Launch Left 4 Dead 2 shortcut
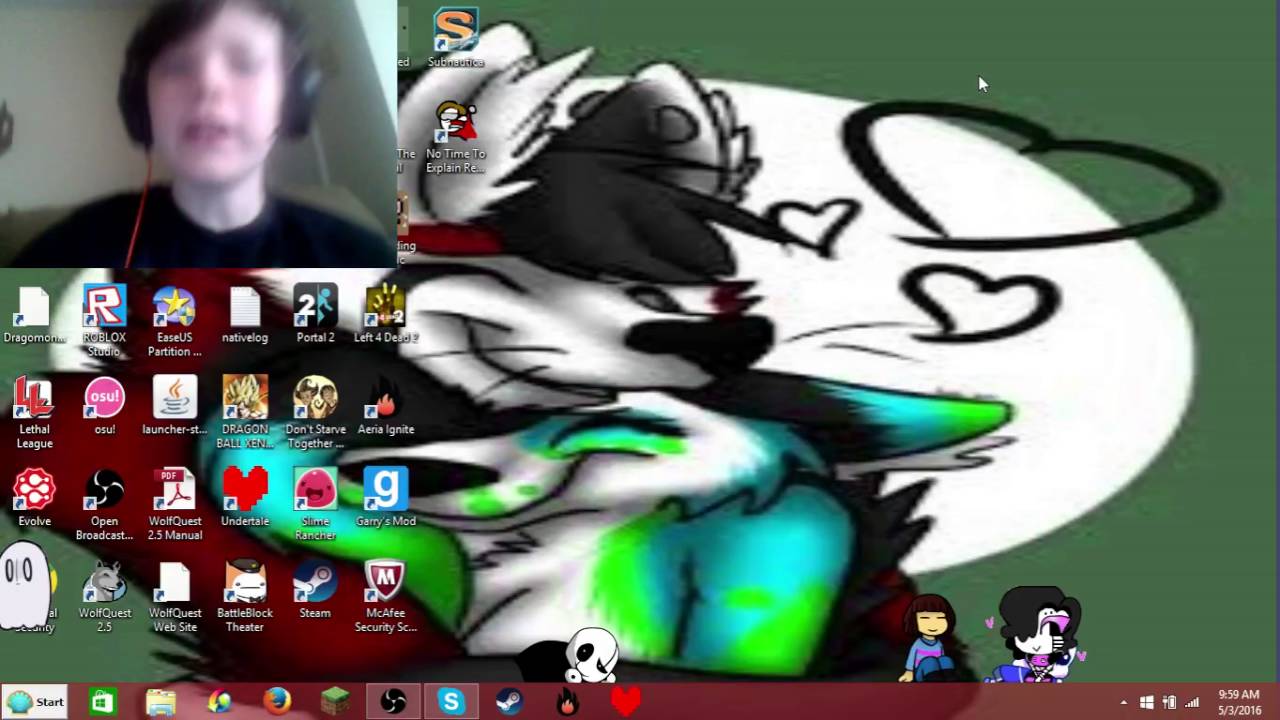 (385, 315)
